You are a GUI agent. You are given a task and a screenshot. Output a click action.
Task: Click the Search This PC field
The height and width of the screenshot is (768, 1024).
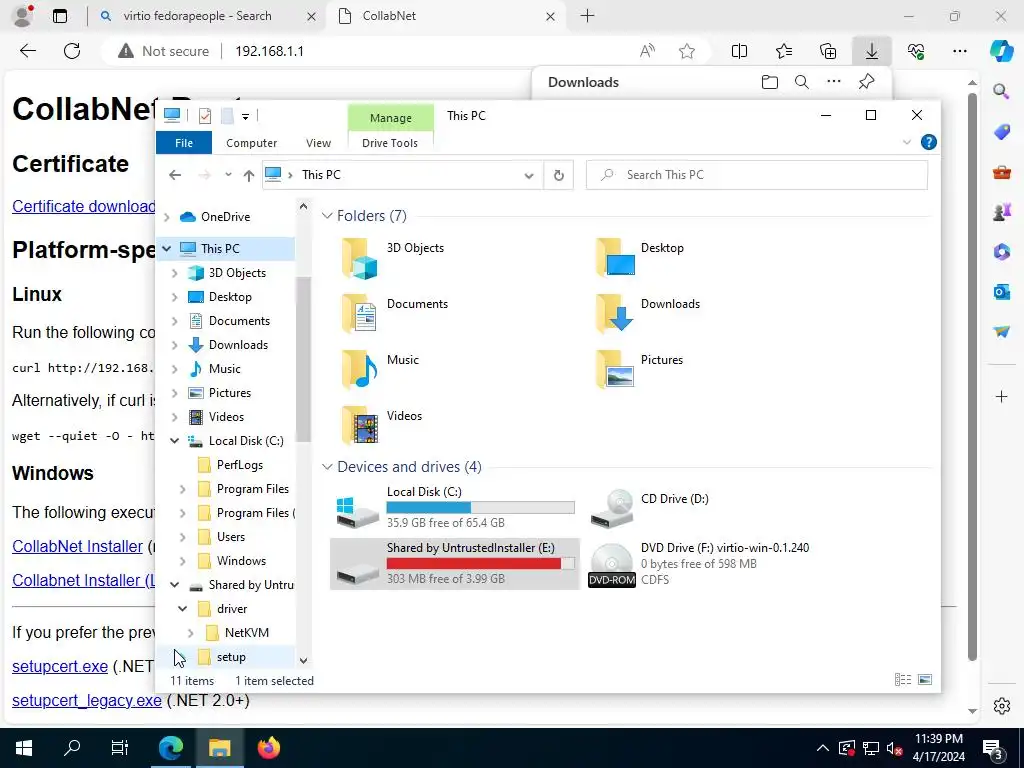(756, 175)
